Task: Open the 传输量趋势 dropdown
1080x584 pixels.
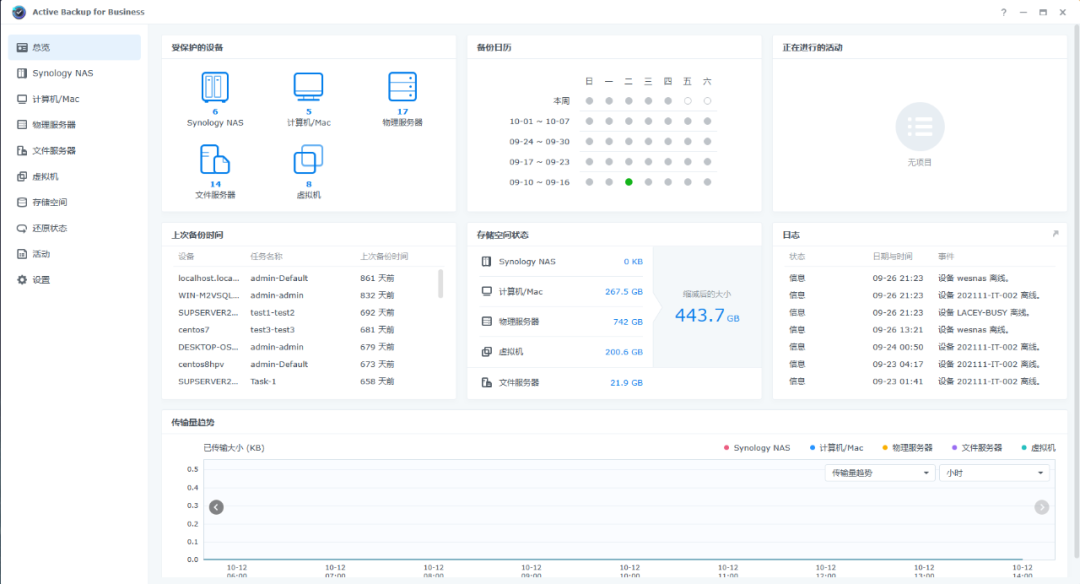Action: tap(880, 473)
